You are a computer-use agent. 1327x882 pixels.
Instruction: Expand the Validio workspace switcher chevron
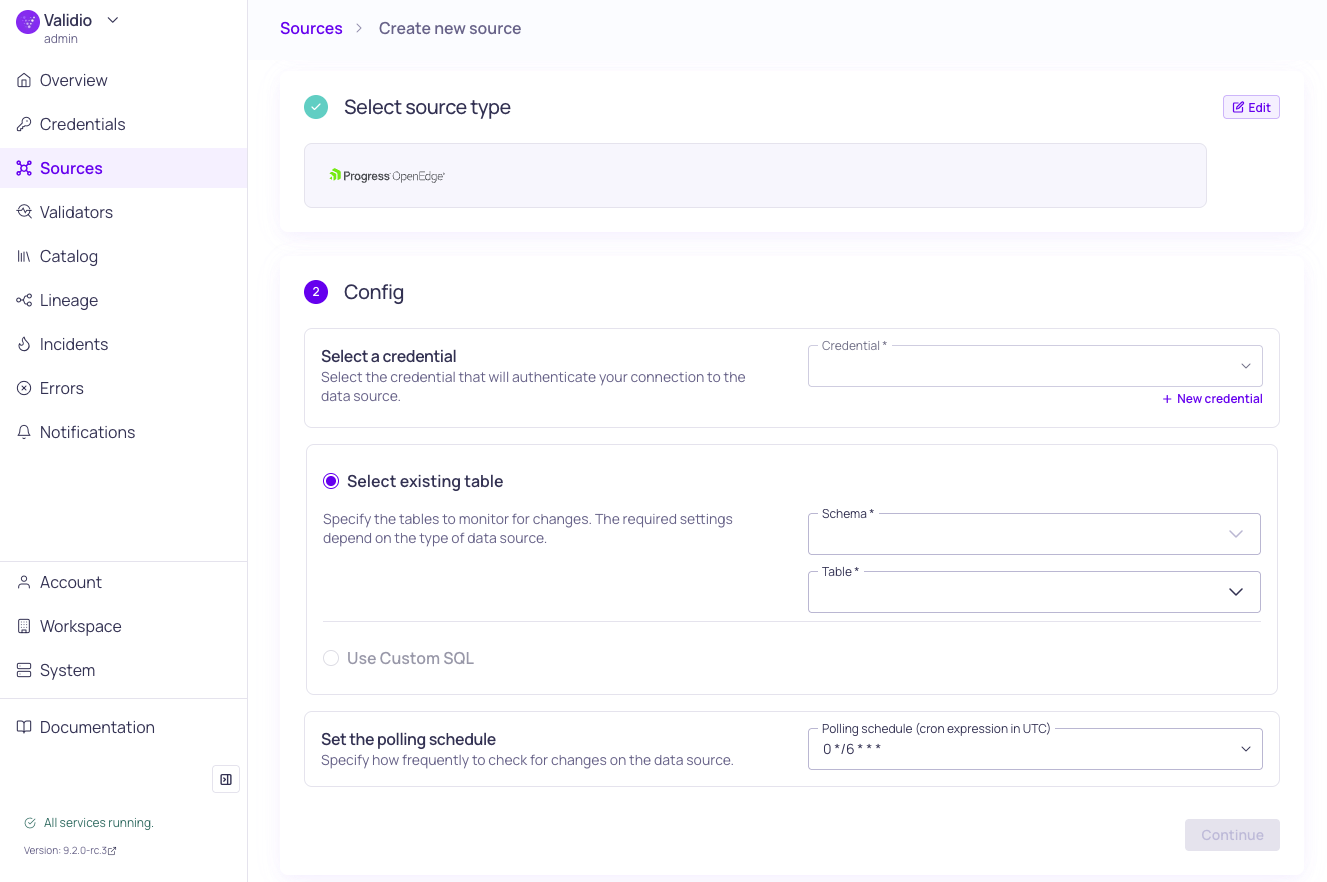point(112,20)
